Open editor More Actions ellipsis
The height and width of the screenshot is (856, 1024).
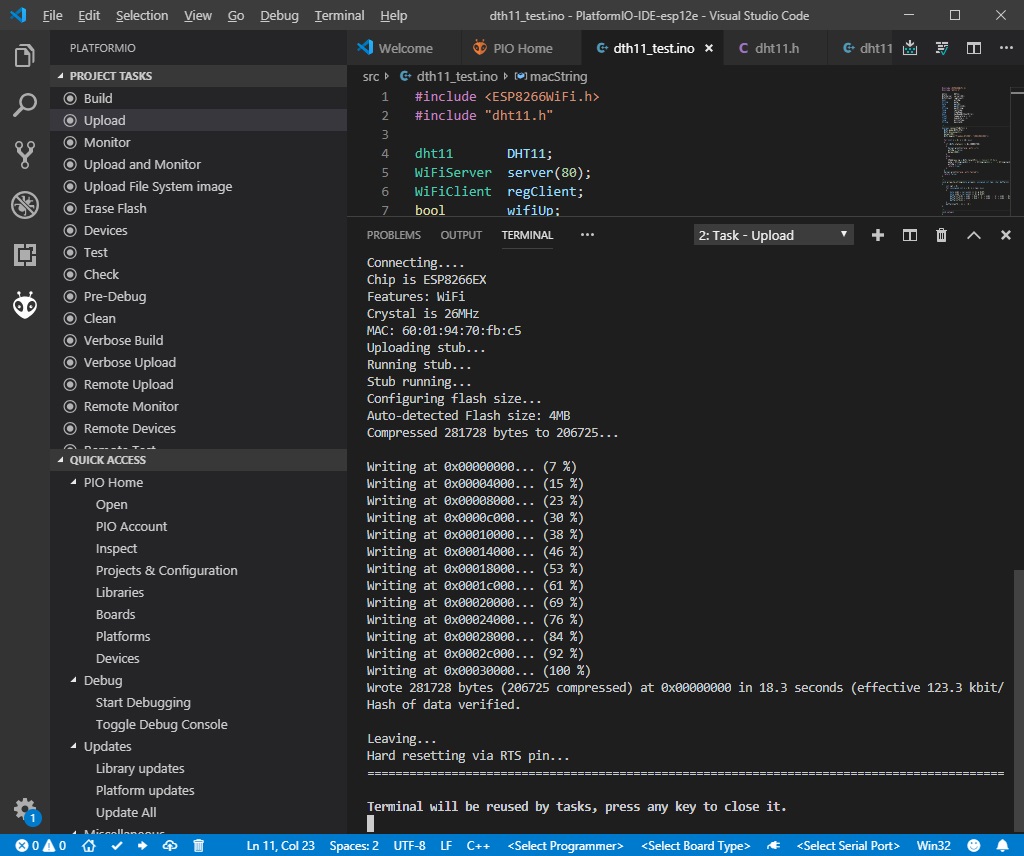1006,48
